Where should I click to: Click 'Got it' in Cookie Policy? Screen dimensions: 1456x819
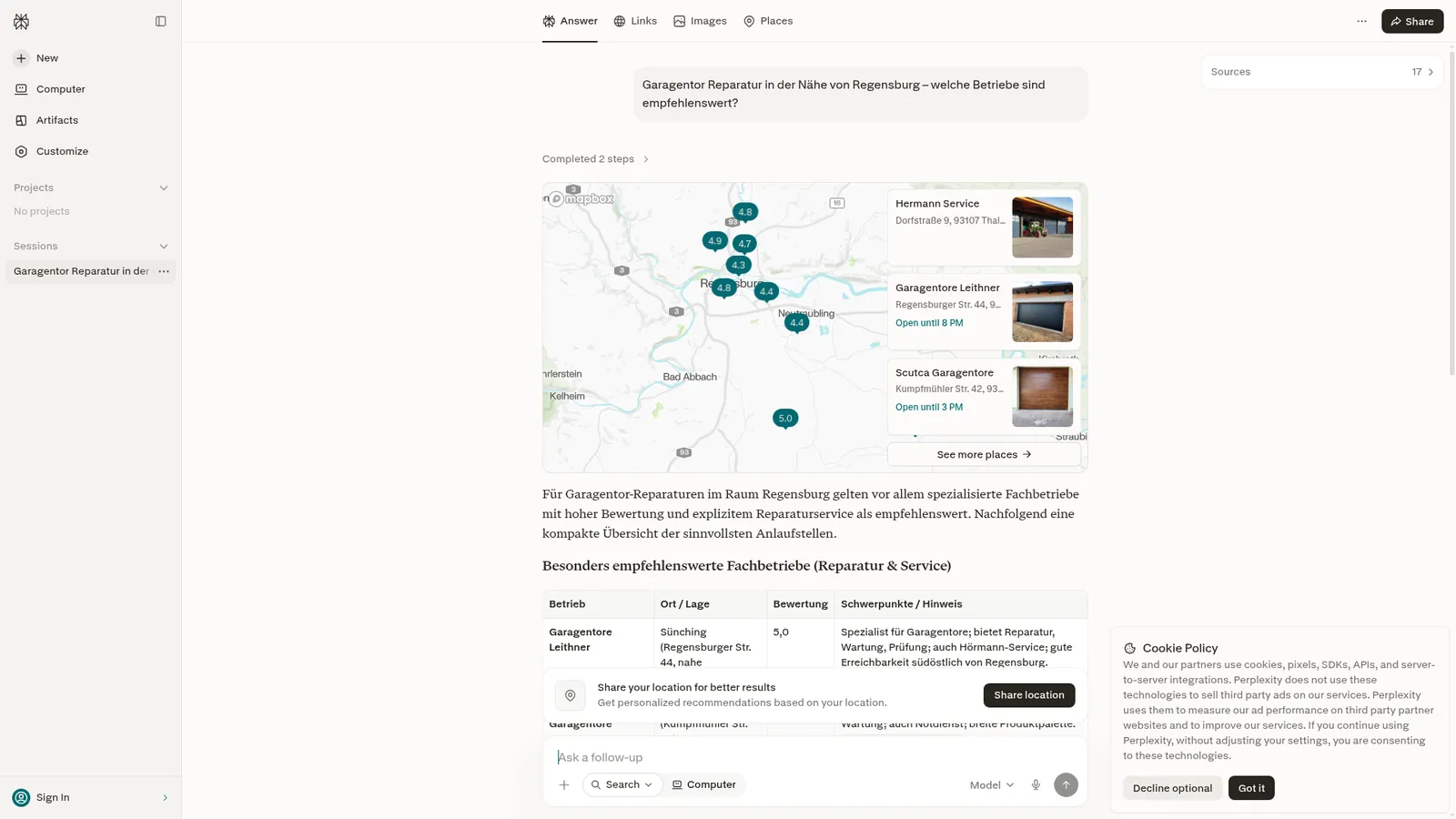click(x=1251, y=788)
